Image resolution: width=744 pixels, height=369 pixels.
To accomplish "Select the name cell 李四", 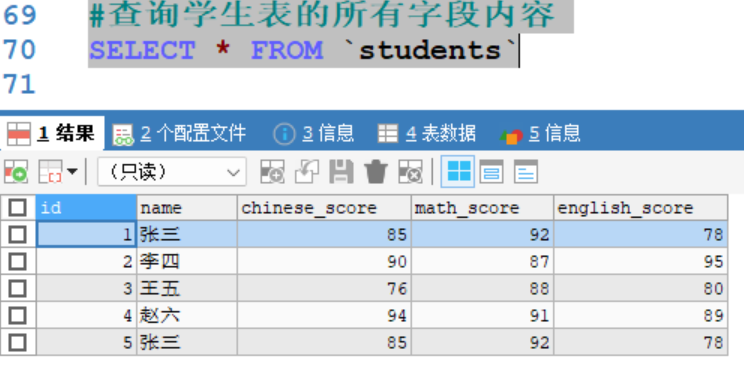I will (x=187, y=261).
